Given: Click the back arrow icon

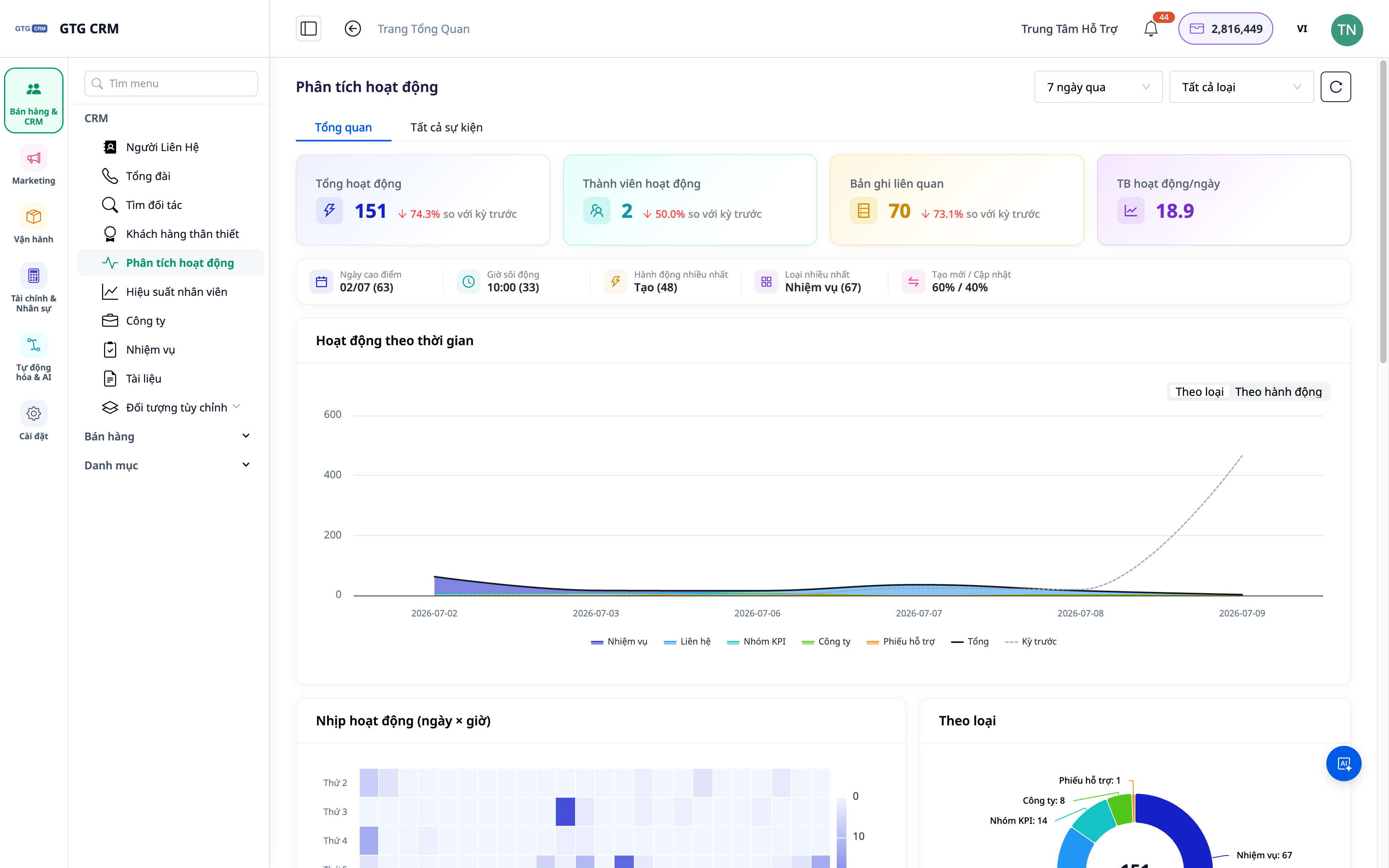Looking at the screenshot, I should click(352, 29).
